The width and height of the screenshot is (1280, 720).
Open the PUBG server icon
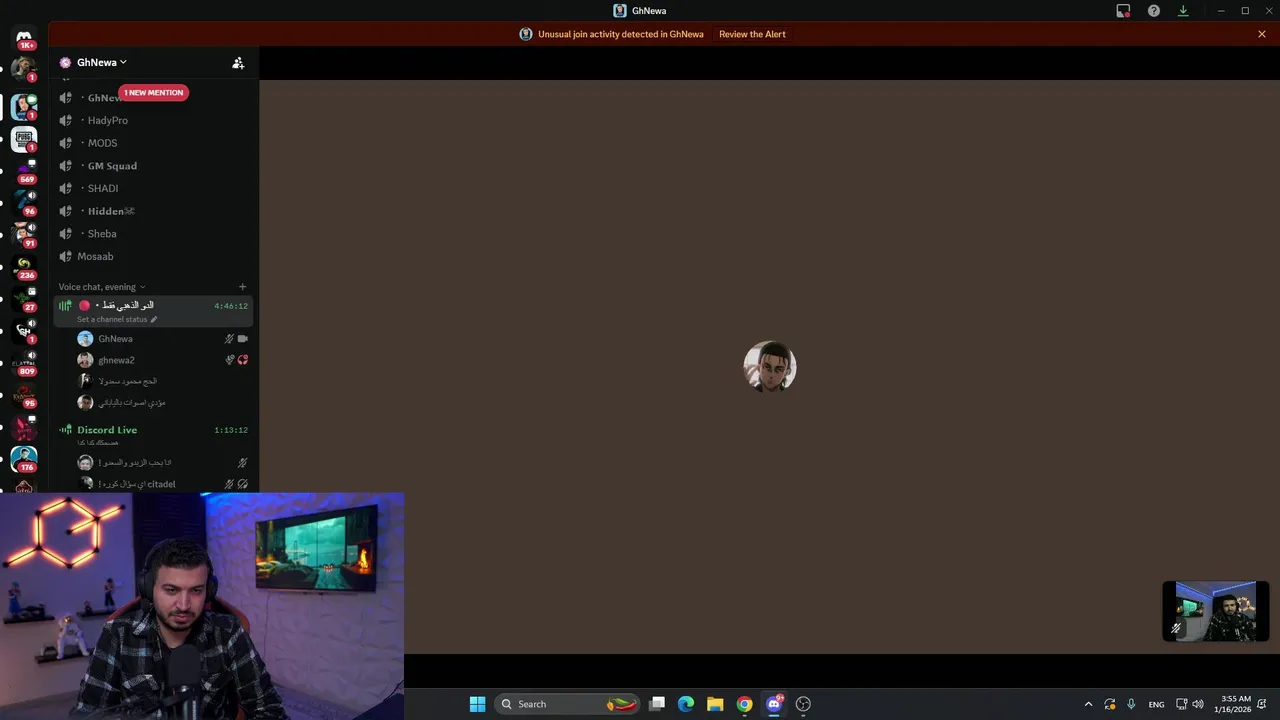coord(24,138)
